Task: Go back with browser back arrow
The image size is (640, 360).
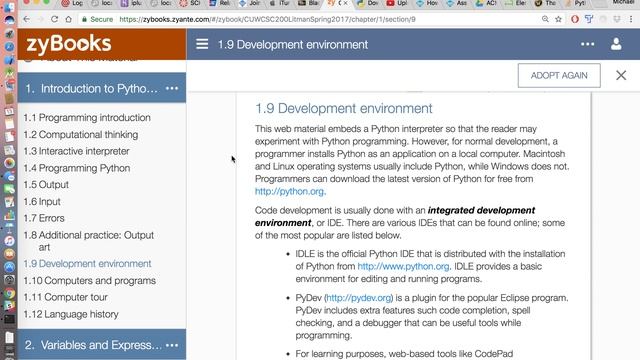Action: (27, 19)
